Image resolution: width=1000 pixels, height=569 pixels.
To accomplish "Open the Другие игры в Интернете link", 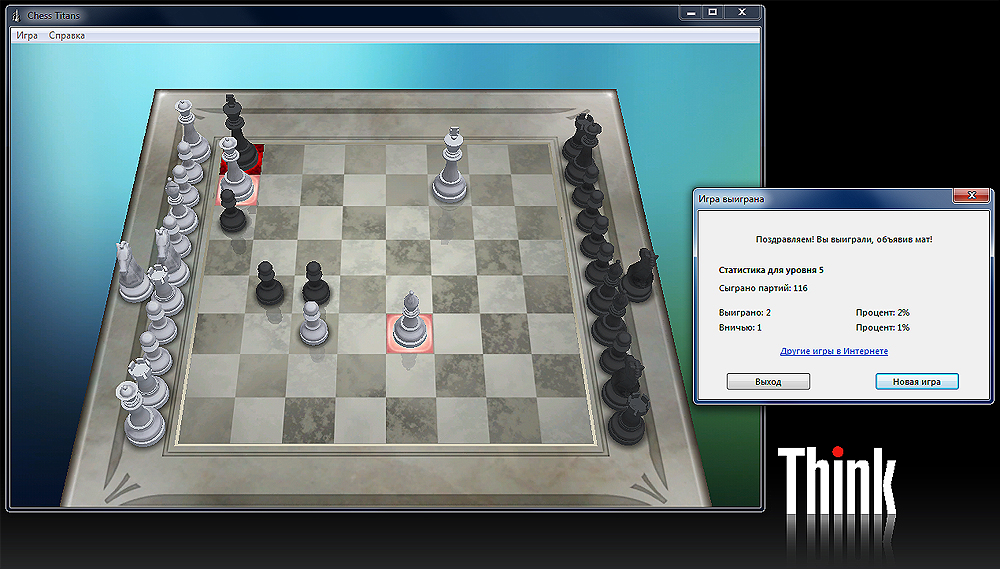I will (834, 351).
